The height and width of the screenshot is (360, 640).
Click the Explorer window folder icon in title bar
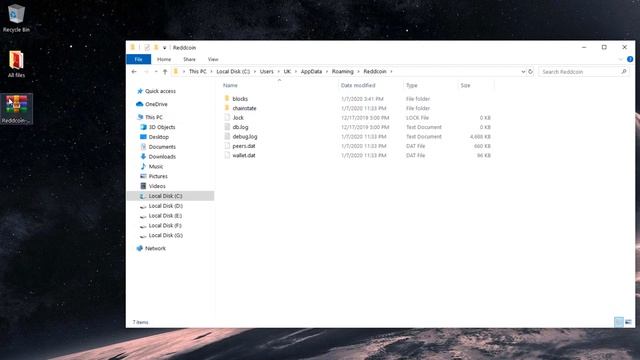[133, 47]
